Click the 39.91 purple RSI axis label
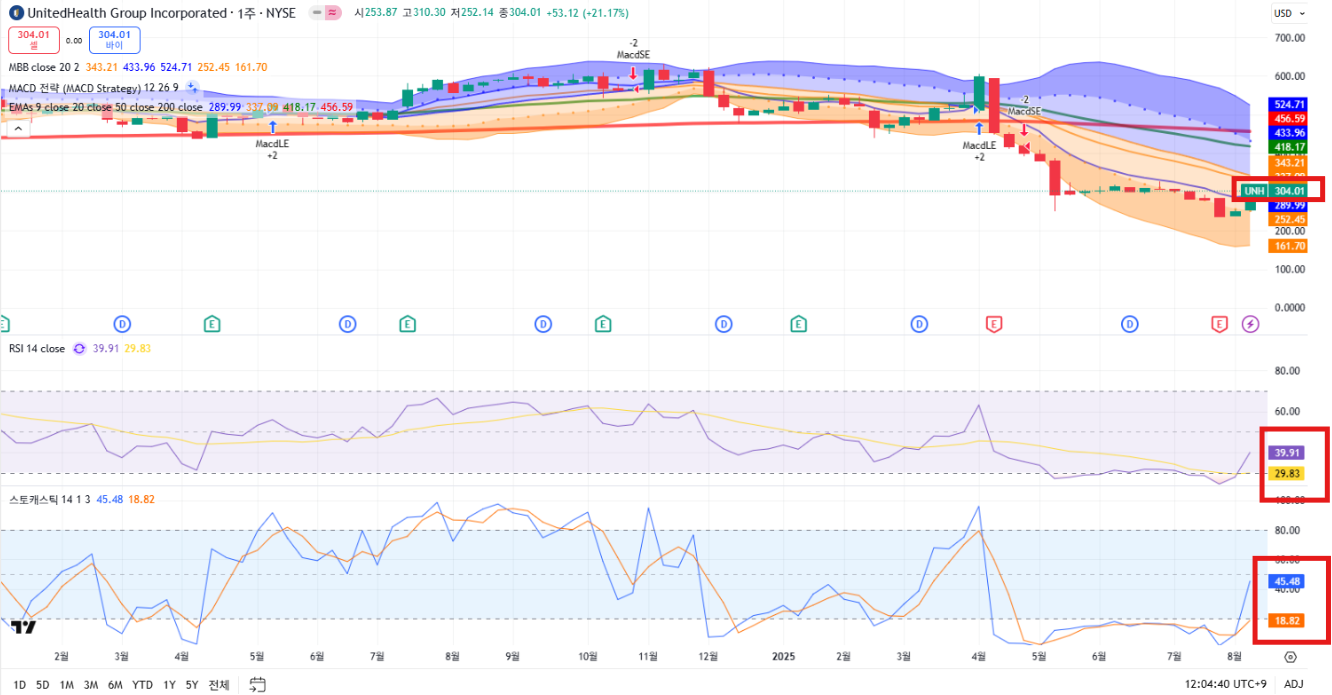This screenshot has width=1332, height=695. tap(1286, 452)
